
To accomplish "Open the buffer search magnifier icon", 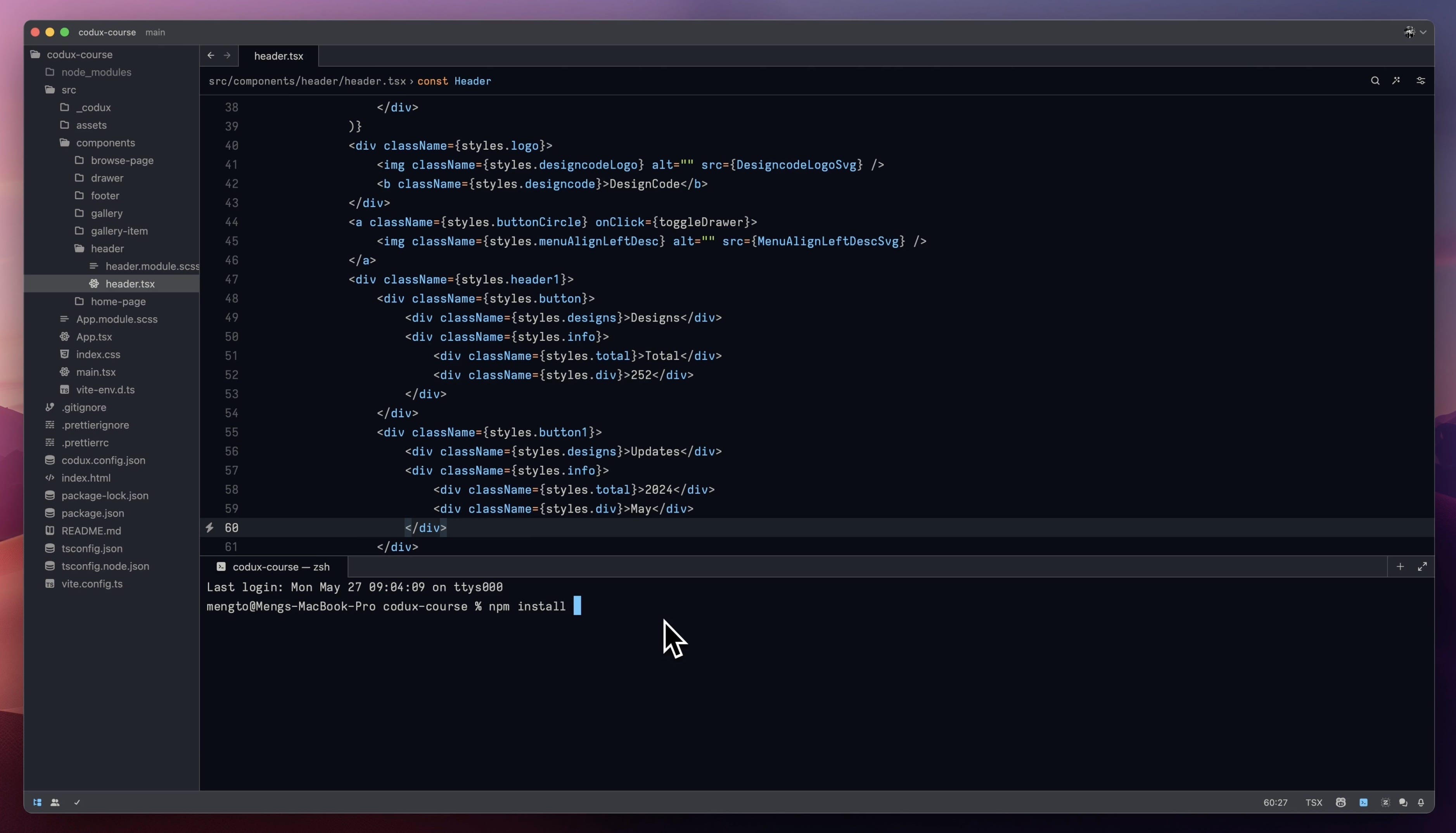I will coord(1375,81).
